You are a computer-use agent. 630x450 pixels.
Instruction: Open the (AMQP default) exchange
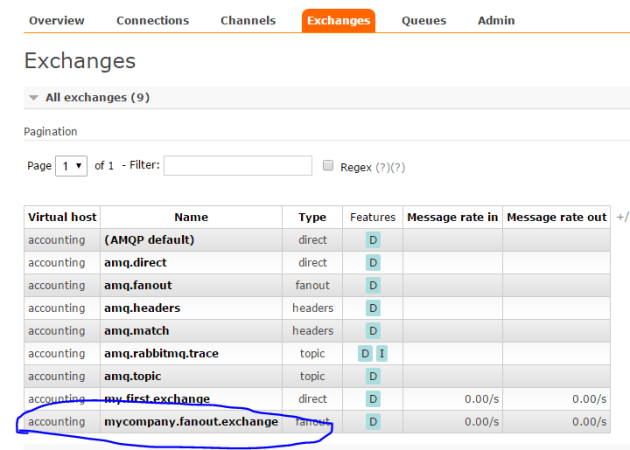[149, 240]
